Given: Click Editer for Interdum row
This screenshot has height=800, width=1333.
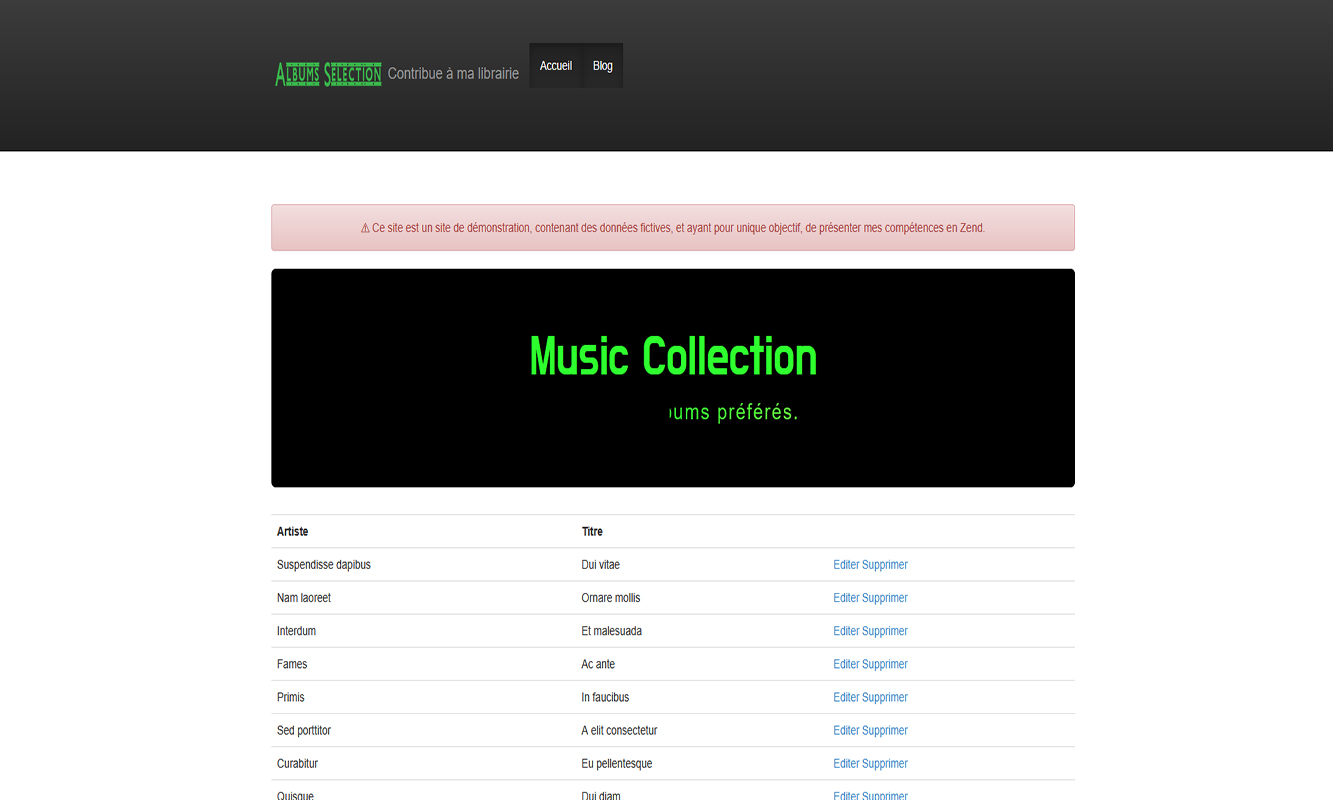Looking at the screenshot, I should tap(846, 631).
